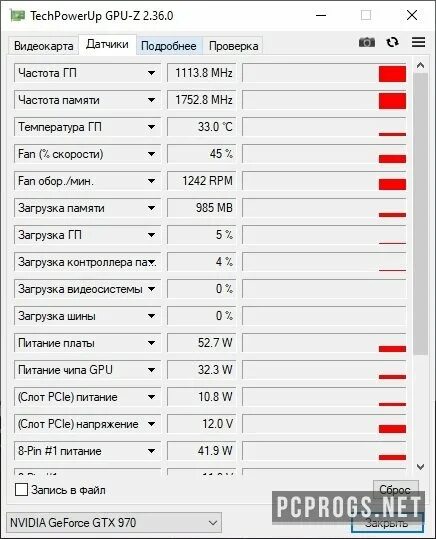Click the GPU-Z application icon in the title bar
This screenshot has width=436, height=539.
(17, 15)
